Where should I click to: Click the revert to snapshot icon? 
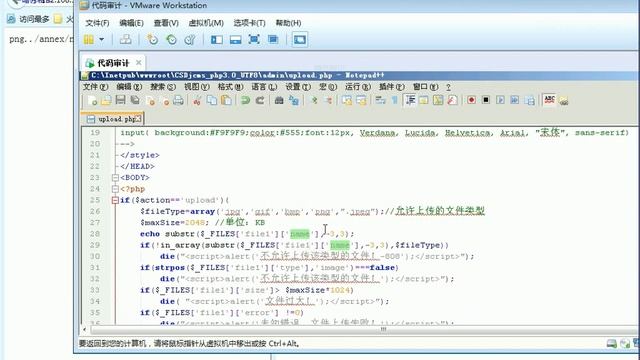pos(171,40)
